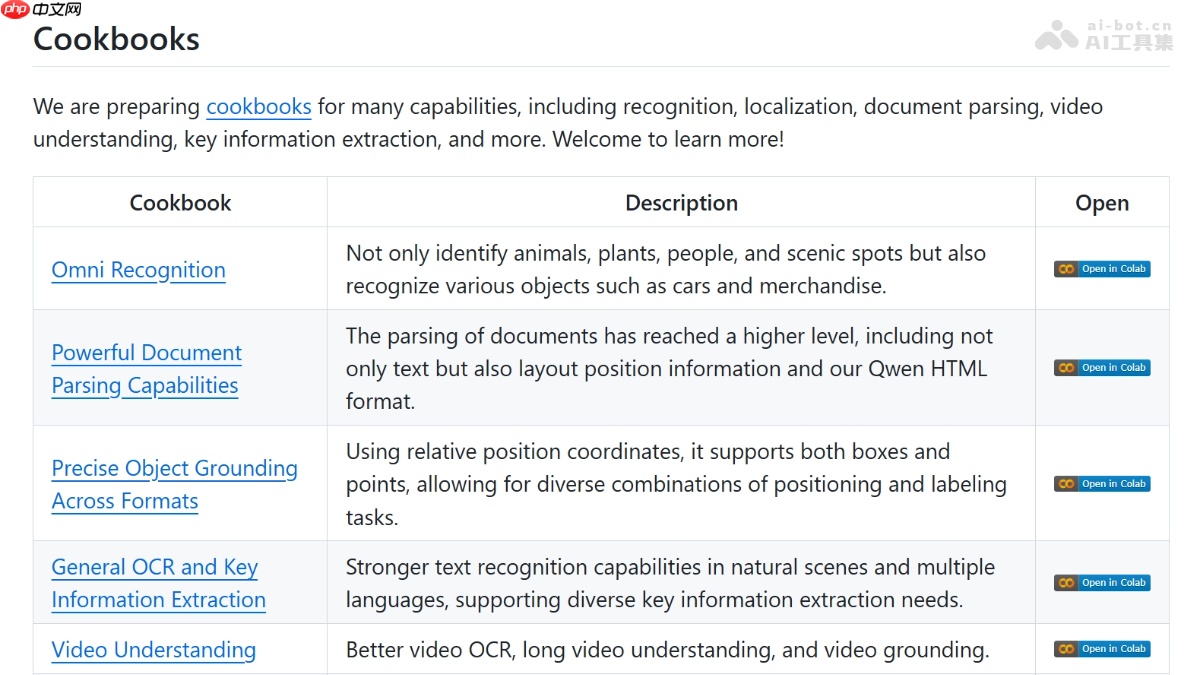Open the Colab badge for Omni Recognition
Viewport: 1200px width, 675px height.
(x=1102, y=269)
